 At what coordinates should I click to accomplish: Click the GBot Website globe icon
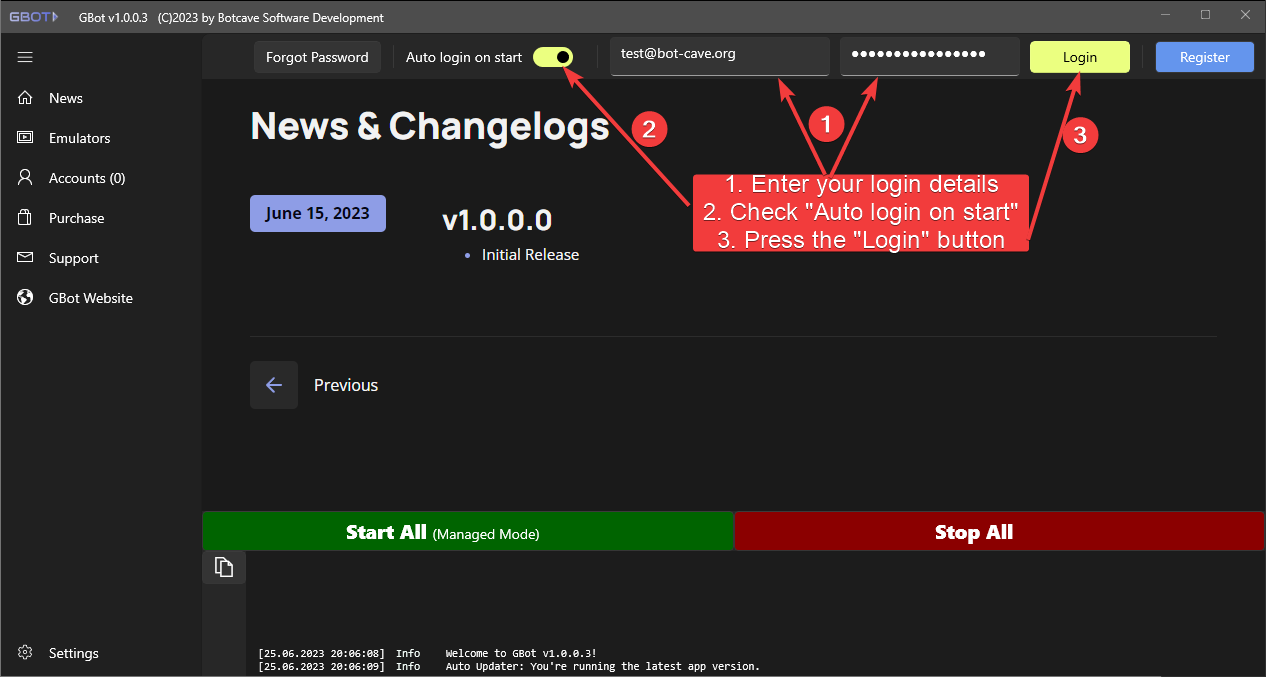pyautogui.click(x=26, y=298)
